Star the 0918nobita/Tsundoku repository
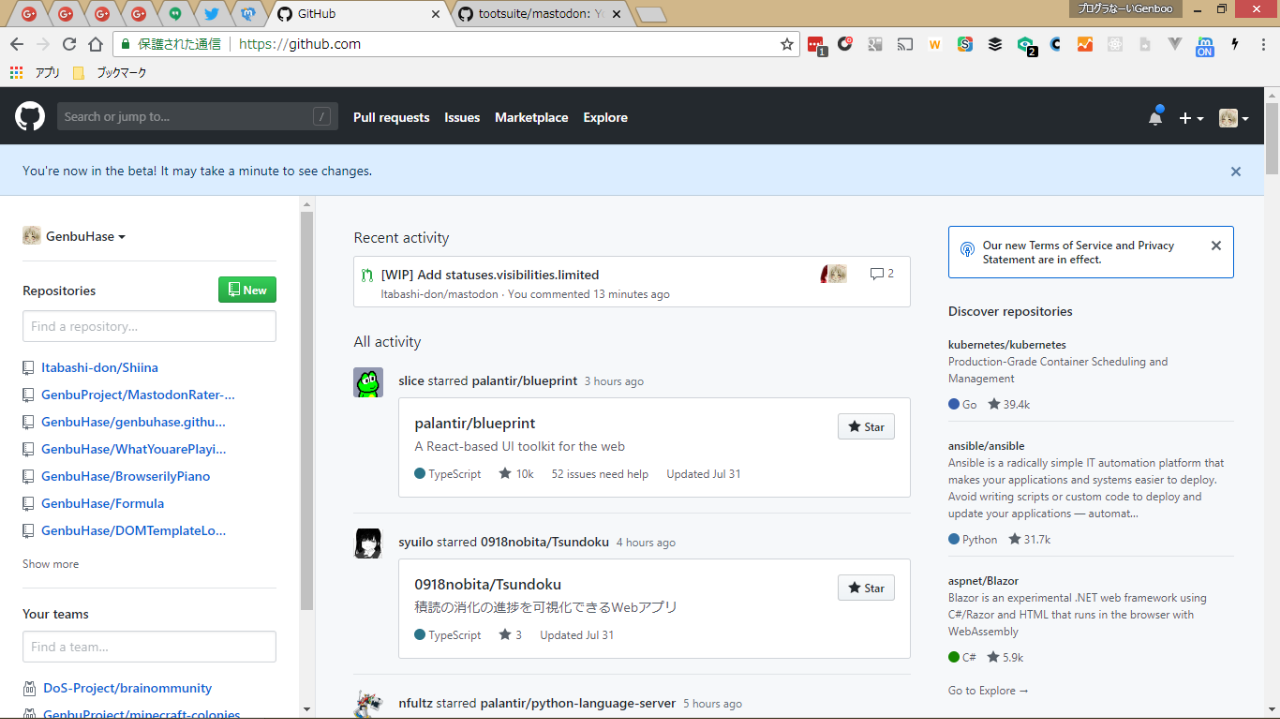Viewport: 1280px width, 719px height. pos(866,588)
